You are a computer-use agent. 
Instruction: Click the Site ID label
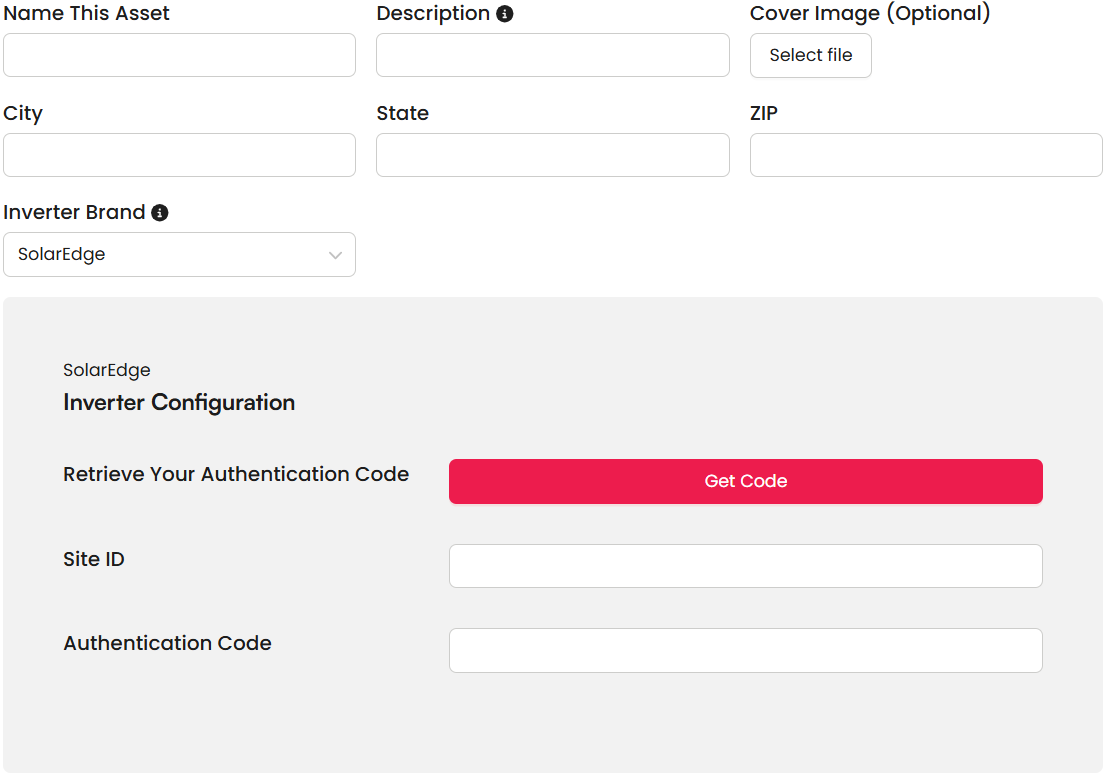[x=94, y=559]
